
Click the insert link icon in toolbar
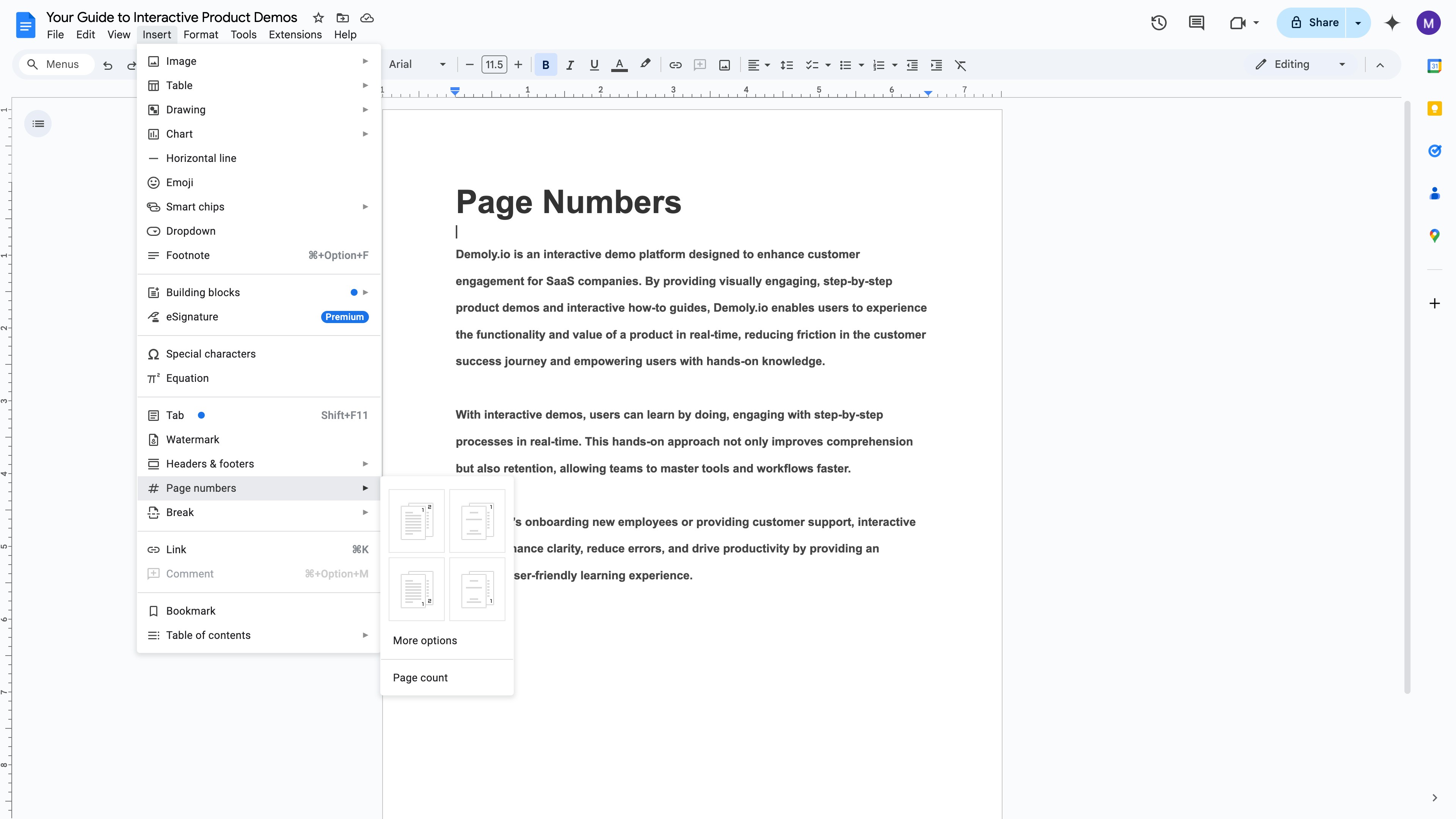click(675, 65)
